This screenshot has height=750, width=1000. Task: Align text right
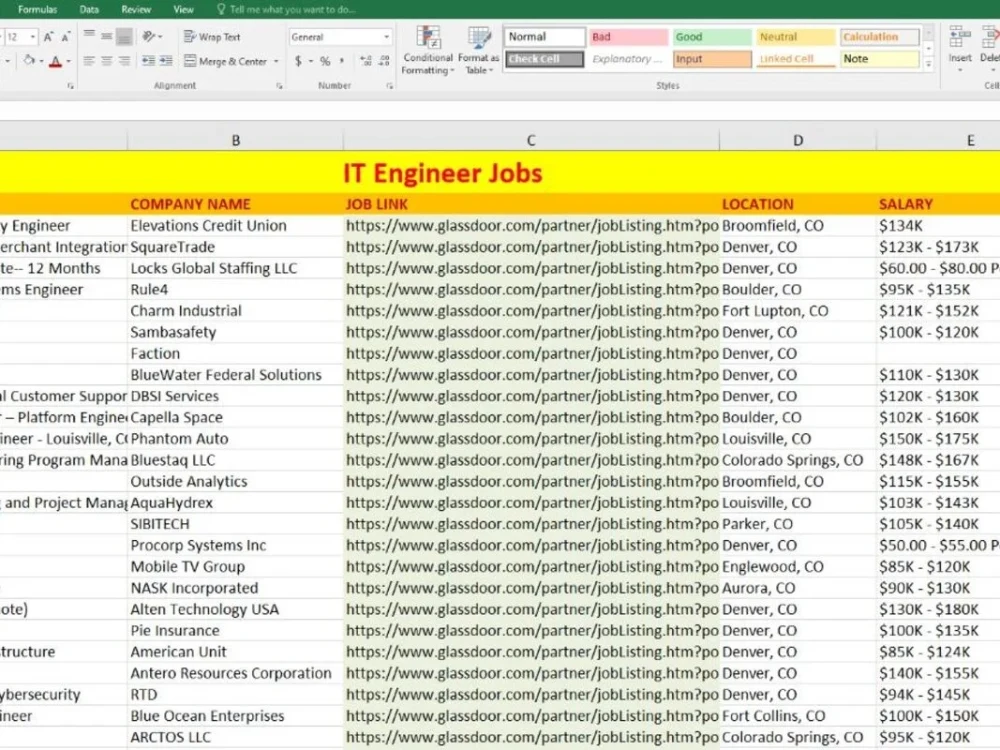pyautogui.click(x=124, y=61)
